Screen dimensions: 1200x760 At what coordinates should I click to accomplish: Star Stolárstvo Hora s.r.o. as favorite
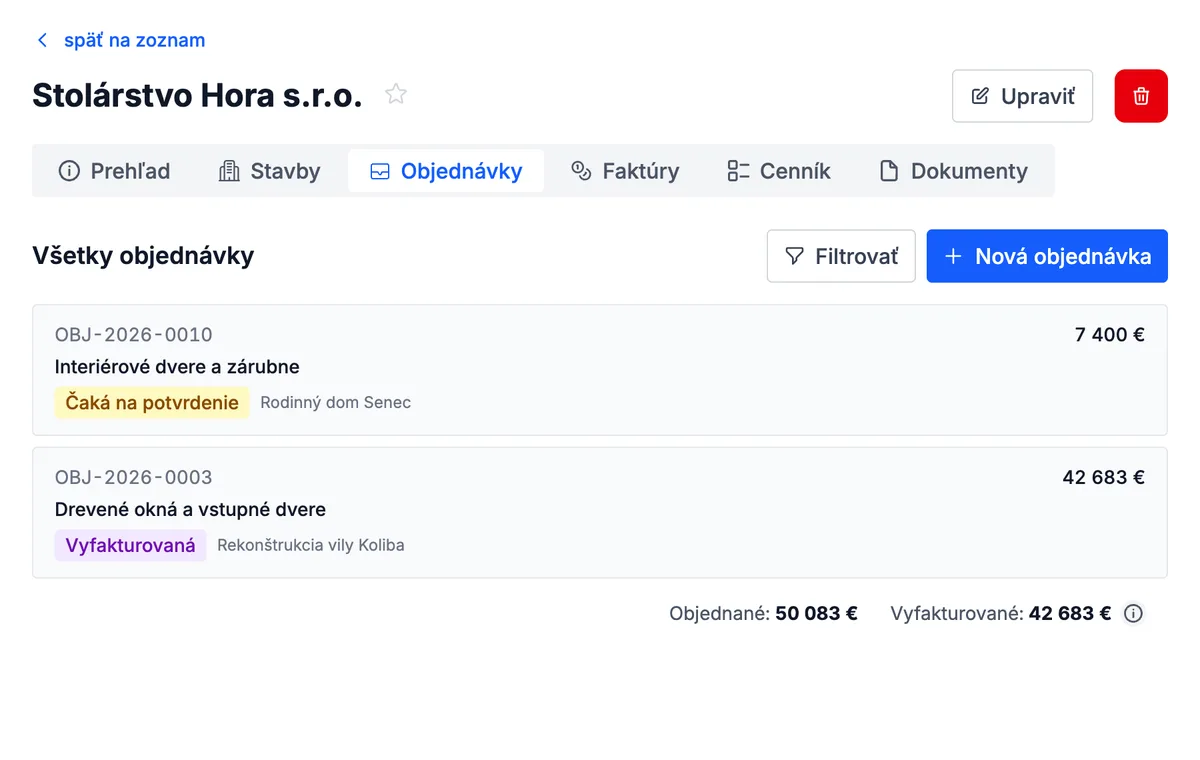396,95
